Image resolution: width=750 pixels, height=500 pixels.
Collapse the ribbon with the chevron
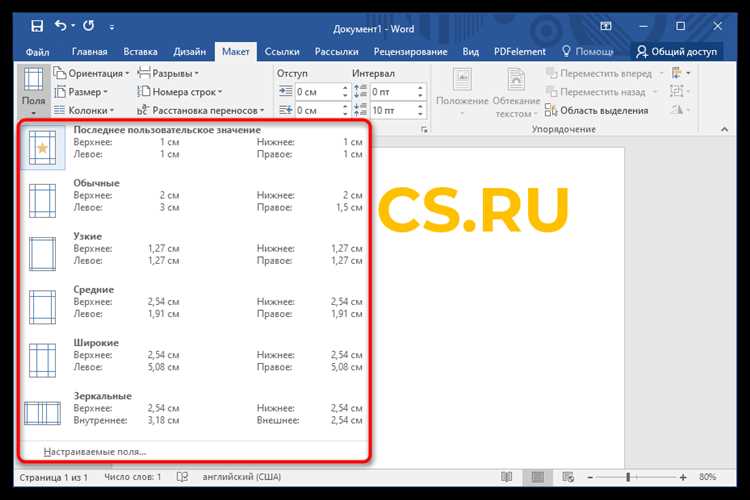[x=724, y=129]
